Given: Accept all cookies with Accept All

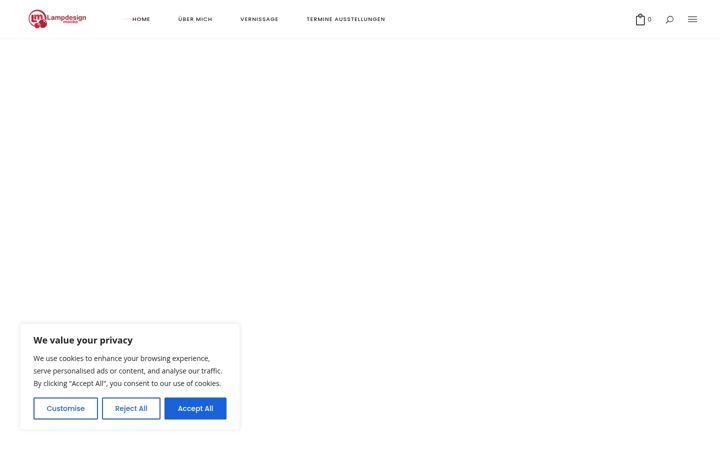Looking at the screenshot, I should pyautogui.click(x=195, y=408).
